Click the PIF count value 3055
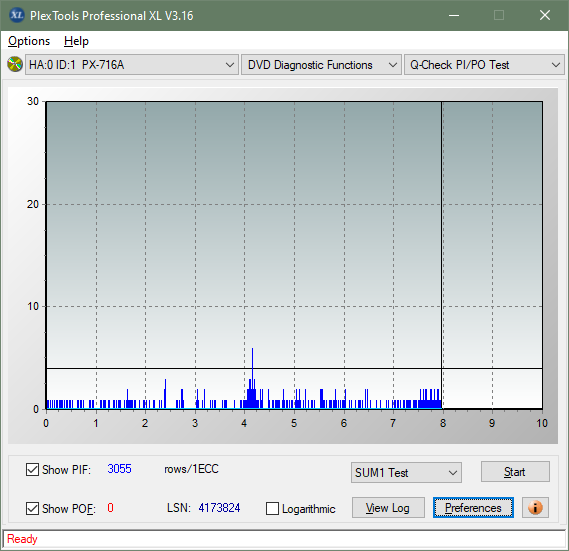Viewport: 569px width, 551px height. click(x=119, y=469)
